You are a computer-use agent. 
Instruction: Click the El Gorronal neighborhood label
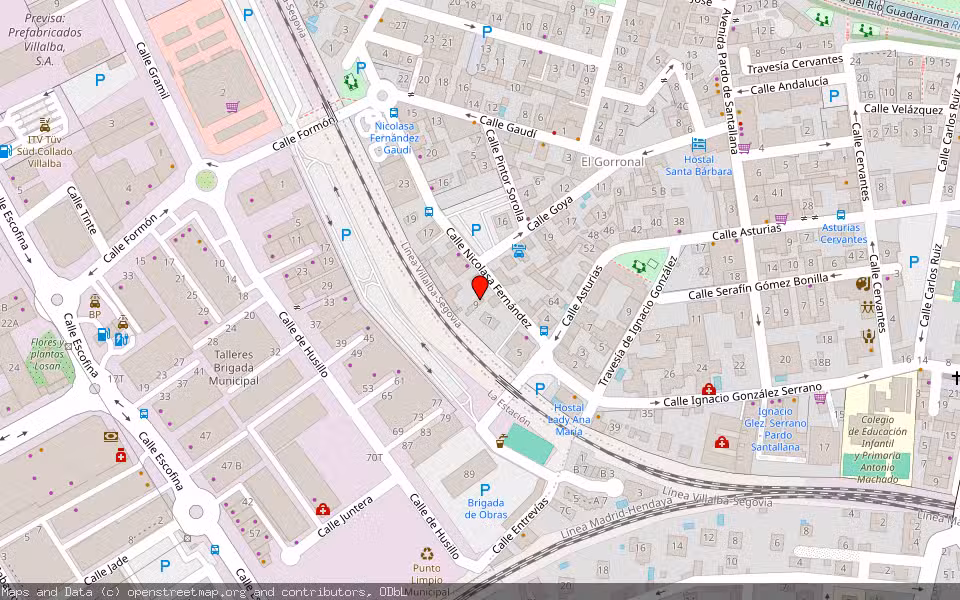607,157
